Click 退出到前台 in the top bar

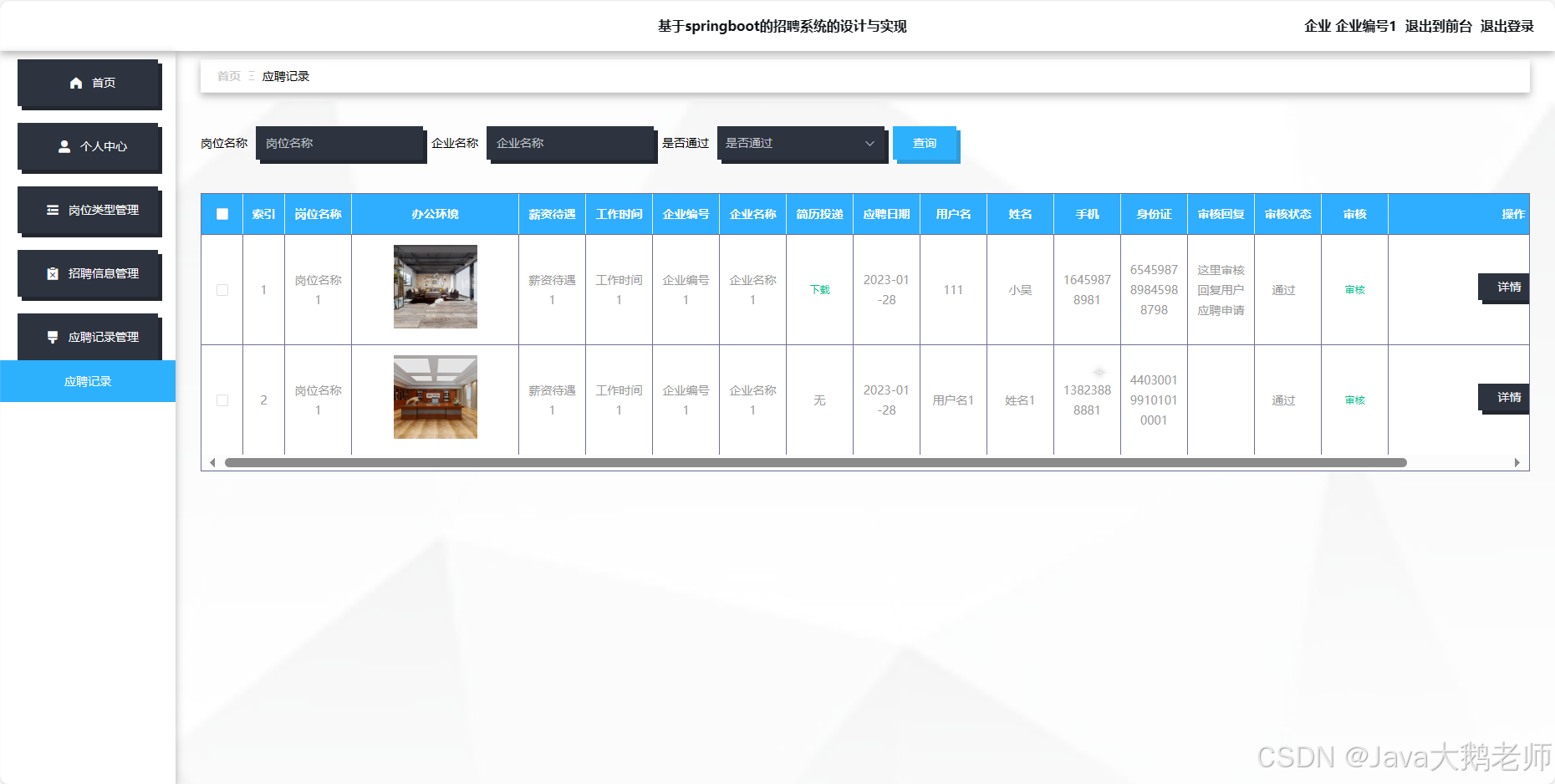tap(1439, 26)
